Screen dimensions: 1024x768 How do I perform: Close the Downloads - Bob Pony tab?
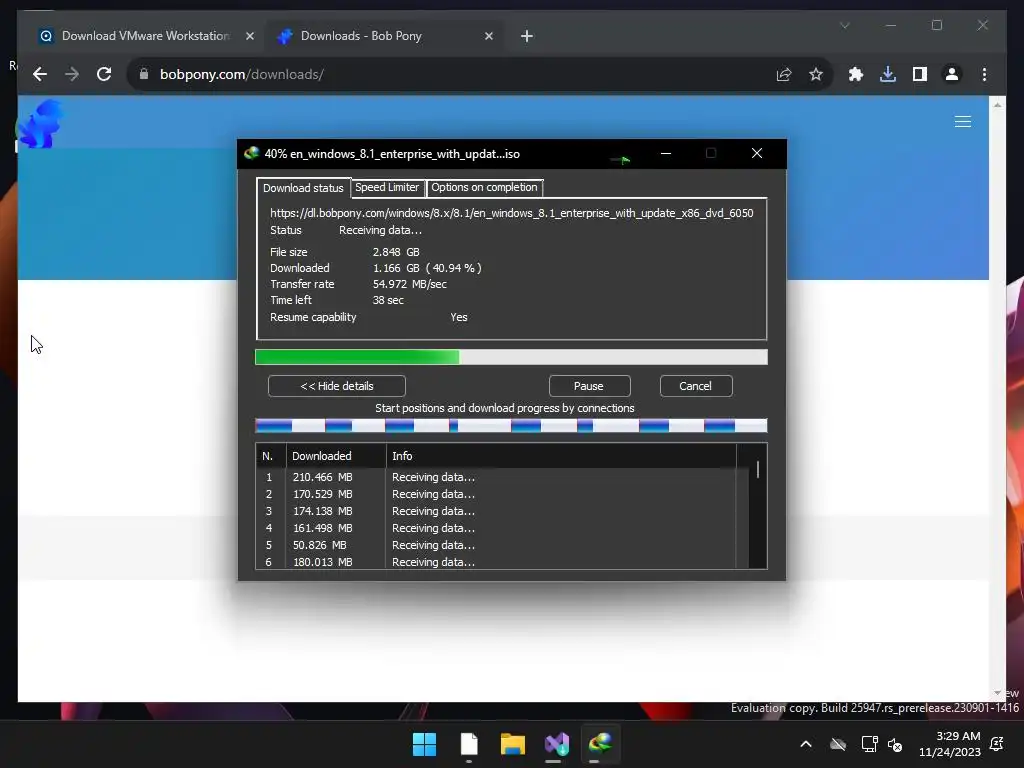coord(488,36)
